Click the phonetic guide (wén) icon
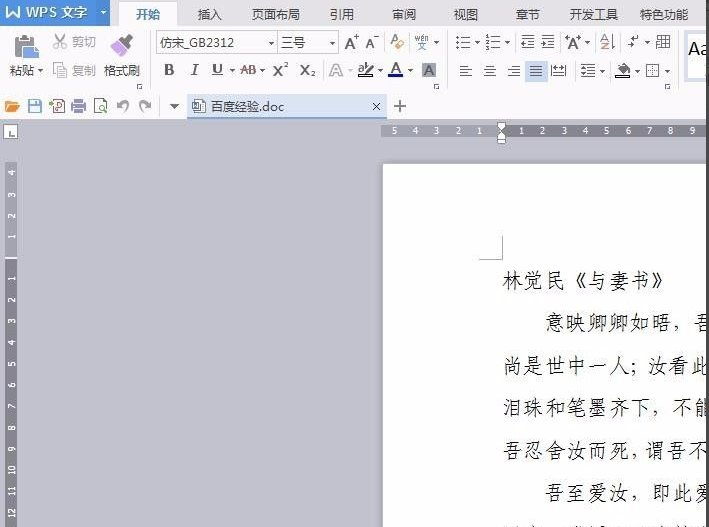This screenshot has height=527, width=709. tap(421, 42)
